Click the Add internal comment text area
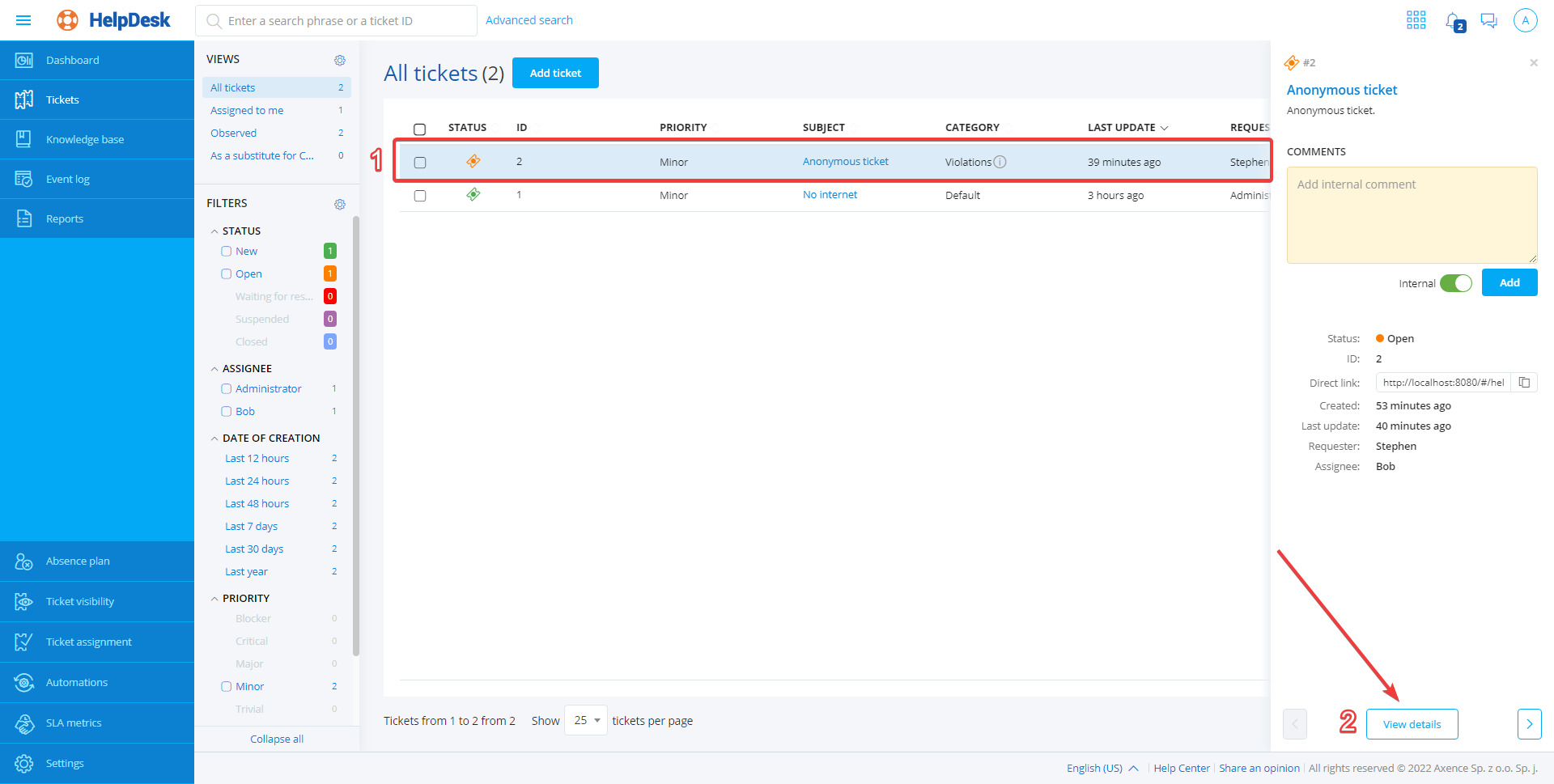 pyautogui.click(x=1412, y=214)
